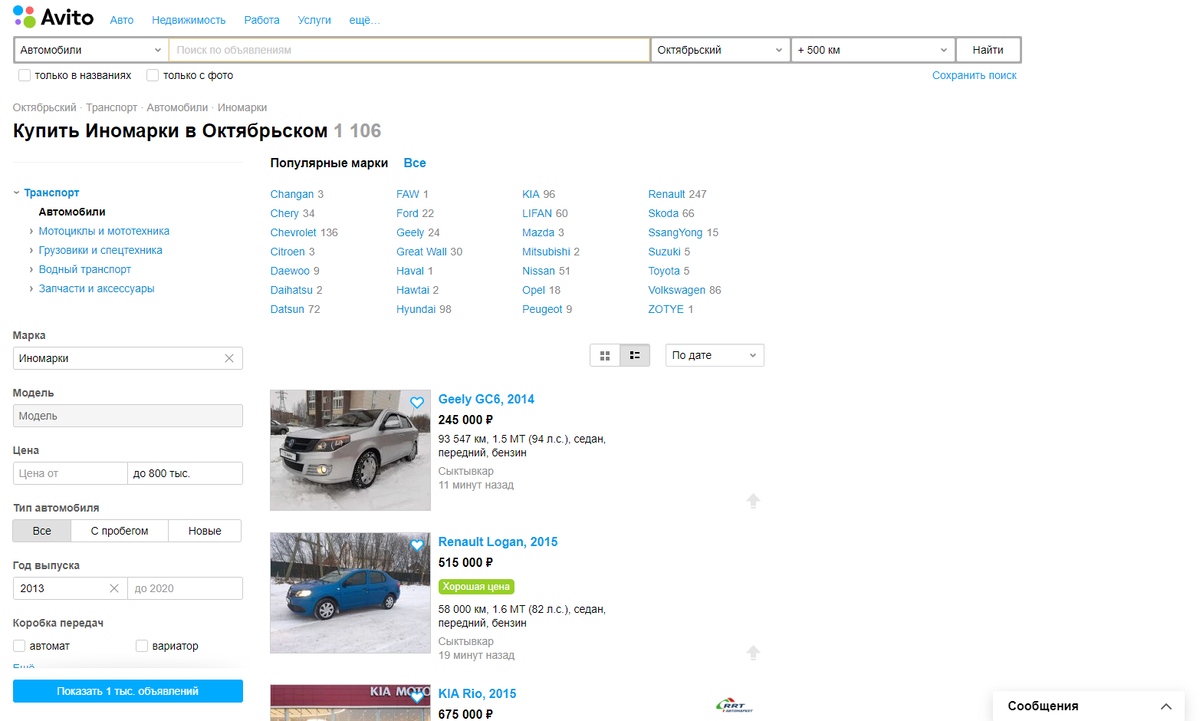
Task: Focus the Цена от field
Action: (70, 473)
